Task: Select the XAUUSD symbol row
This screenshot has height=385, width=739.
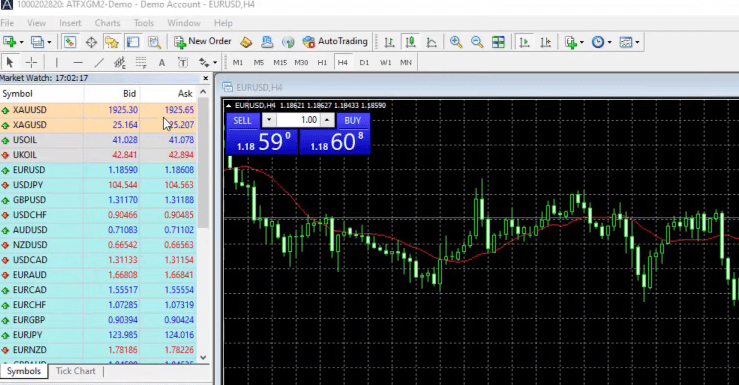Action: [99, 110]
